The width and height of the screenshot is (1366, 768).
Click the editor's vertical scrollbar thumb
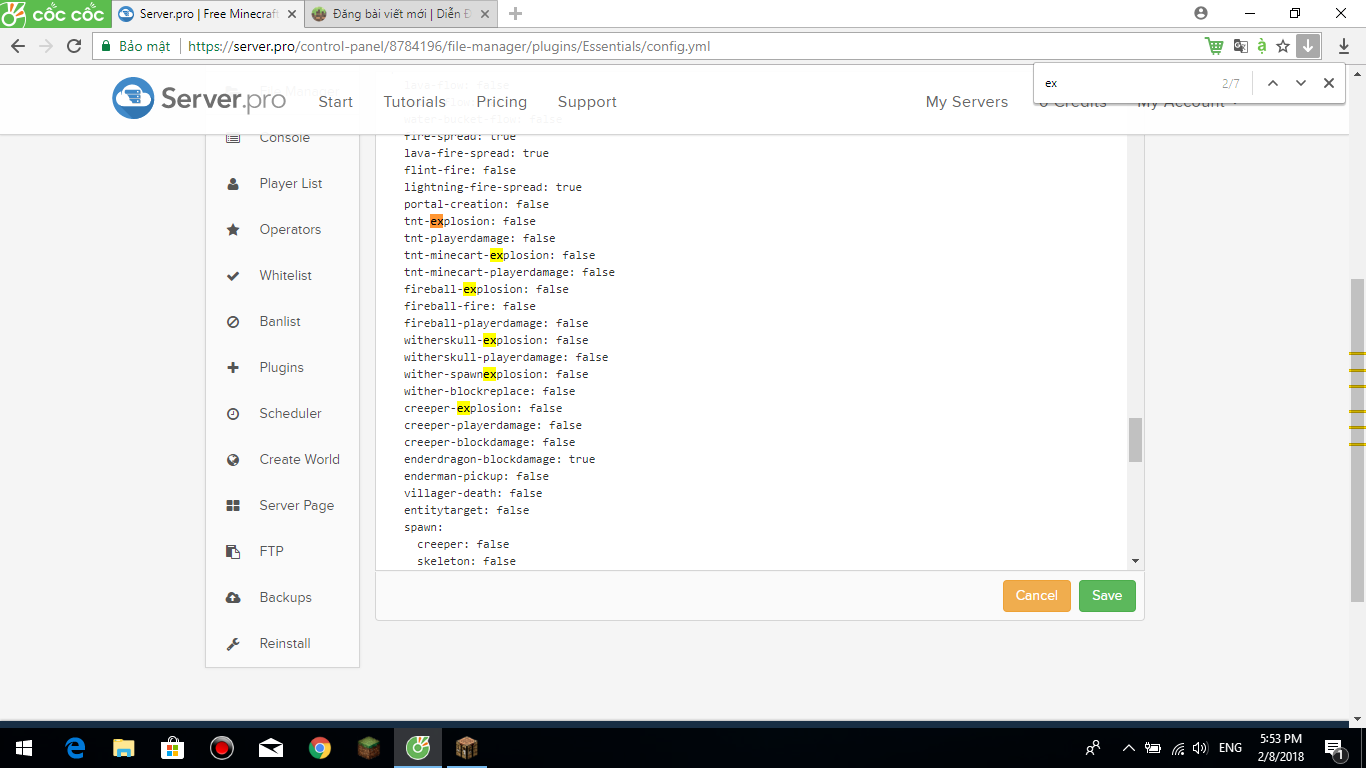tap(1135, 440)
